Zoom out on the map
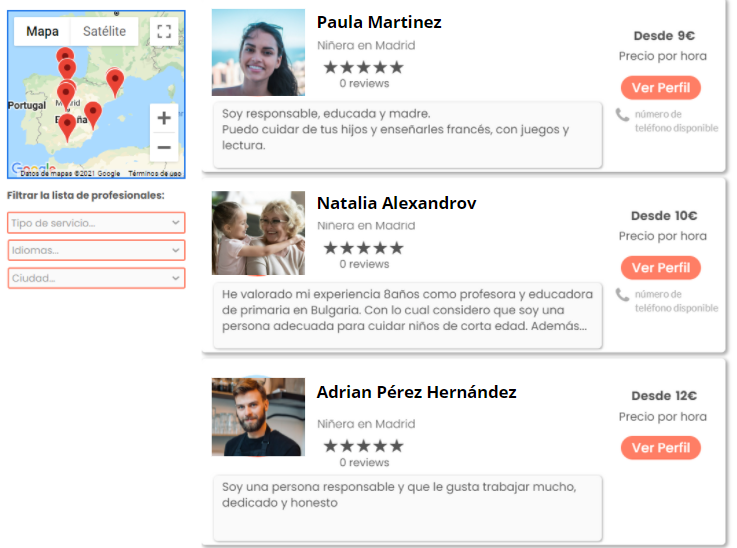 [164, 148]
